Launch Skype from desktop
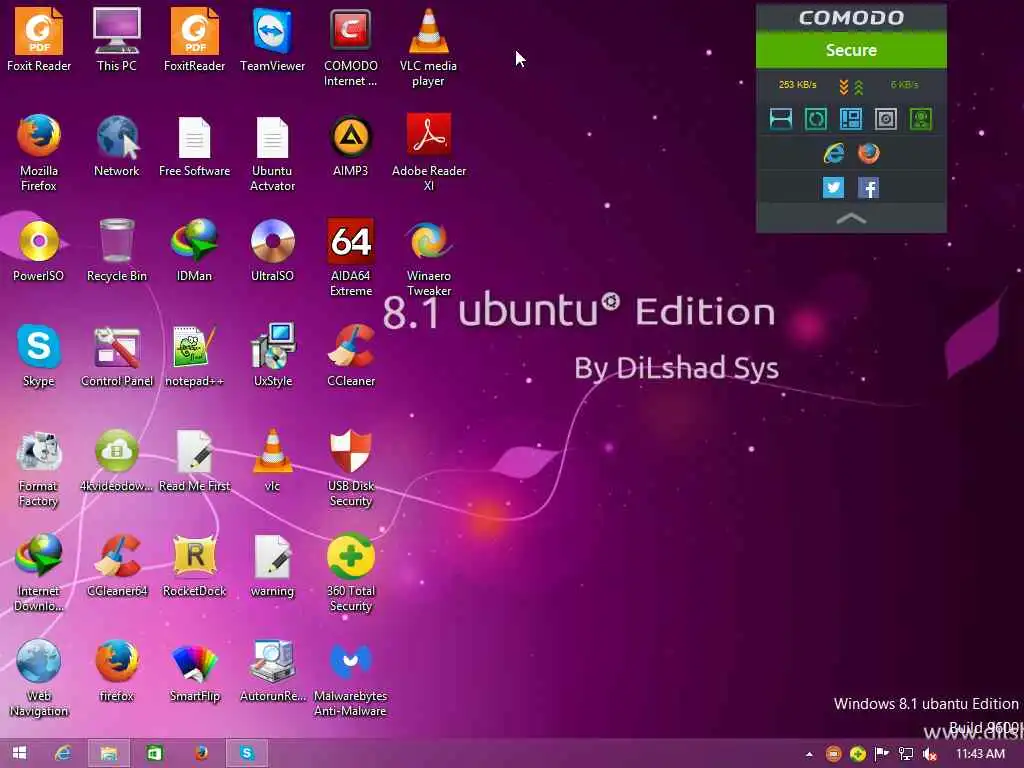Screen dimensions: 1024x768 (39, 355)
